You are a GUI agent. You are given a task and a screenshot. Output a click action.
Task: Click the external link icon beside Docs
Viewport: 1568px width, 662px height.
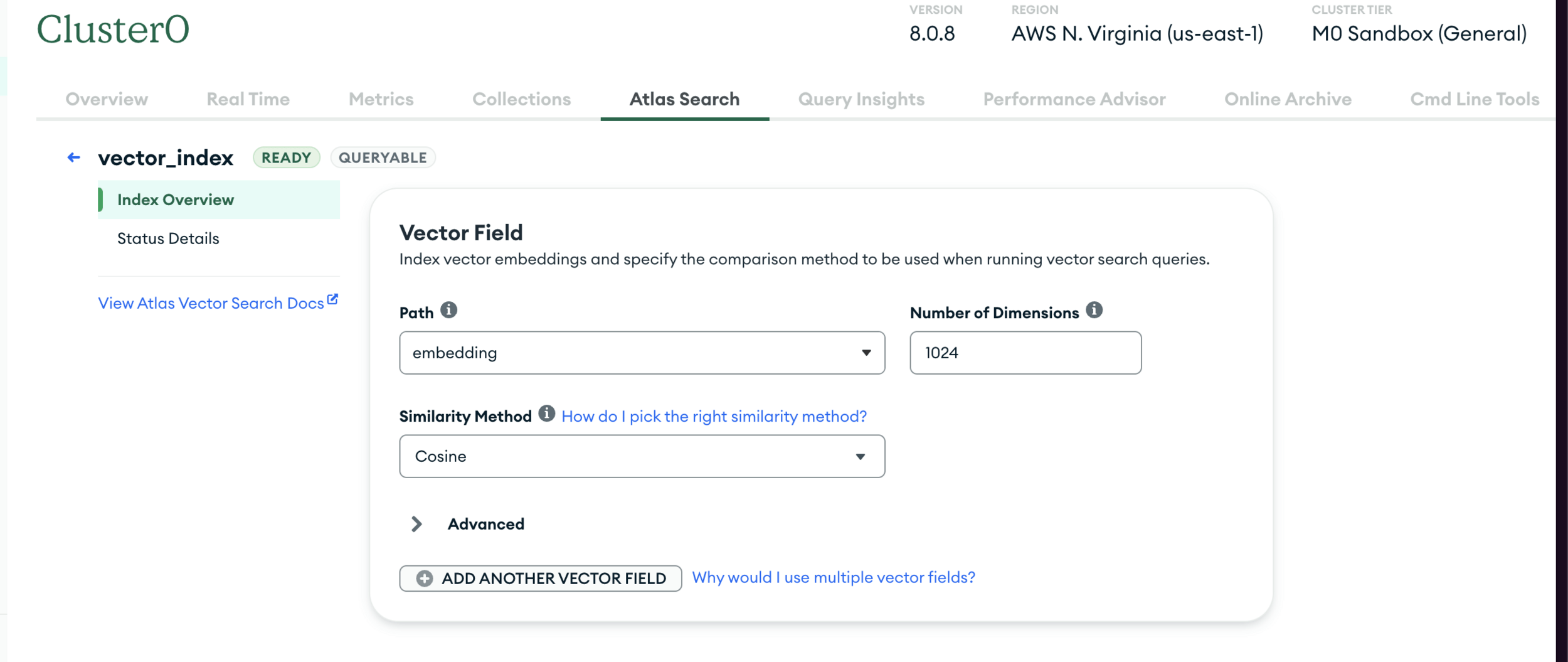[332, 300]
